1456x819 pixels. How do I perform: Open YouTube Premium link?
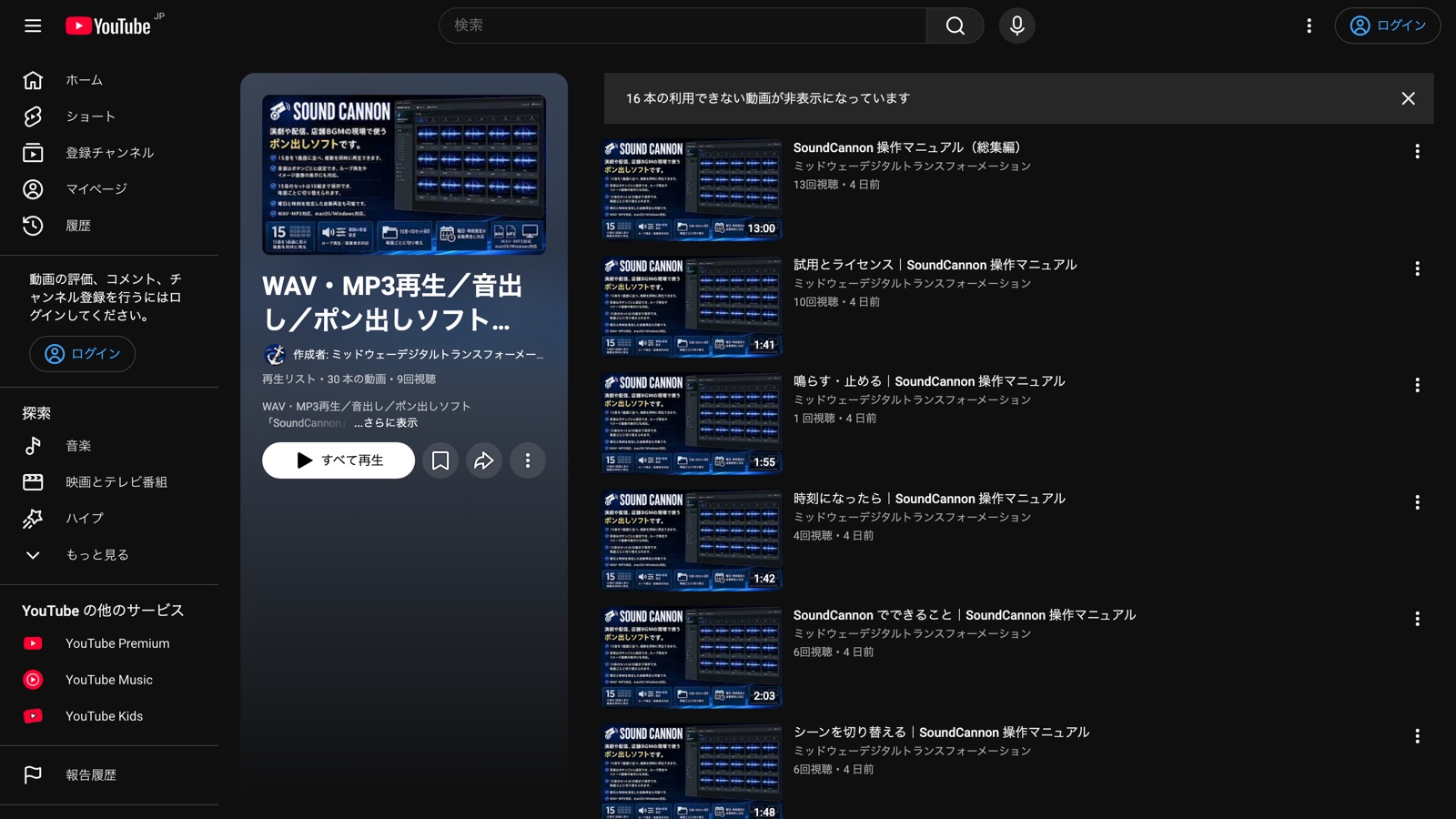point(109,643)
